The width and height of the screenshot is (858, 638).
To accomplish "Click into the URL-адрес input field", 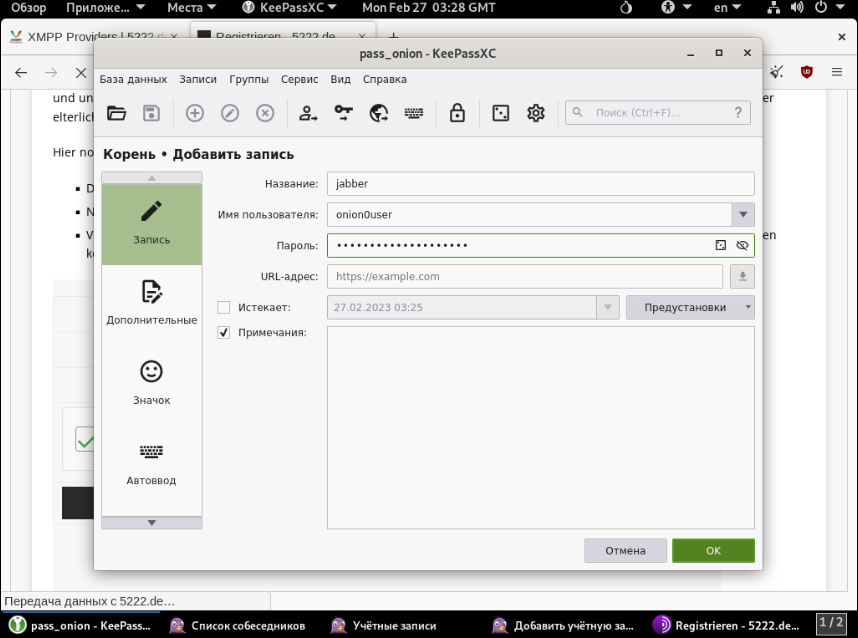I will click(x=525, y=277).
